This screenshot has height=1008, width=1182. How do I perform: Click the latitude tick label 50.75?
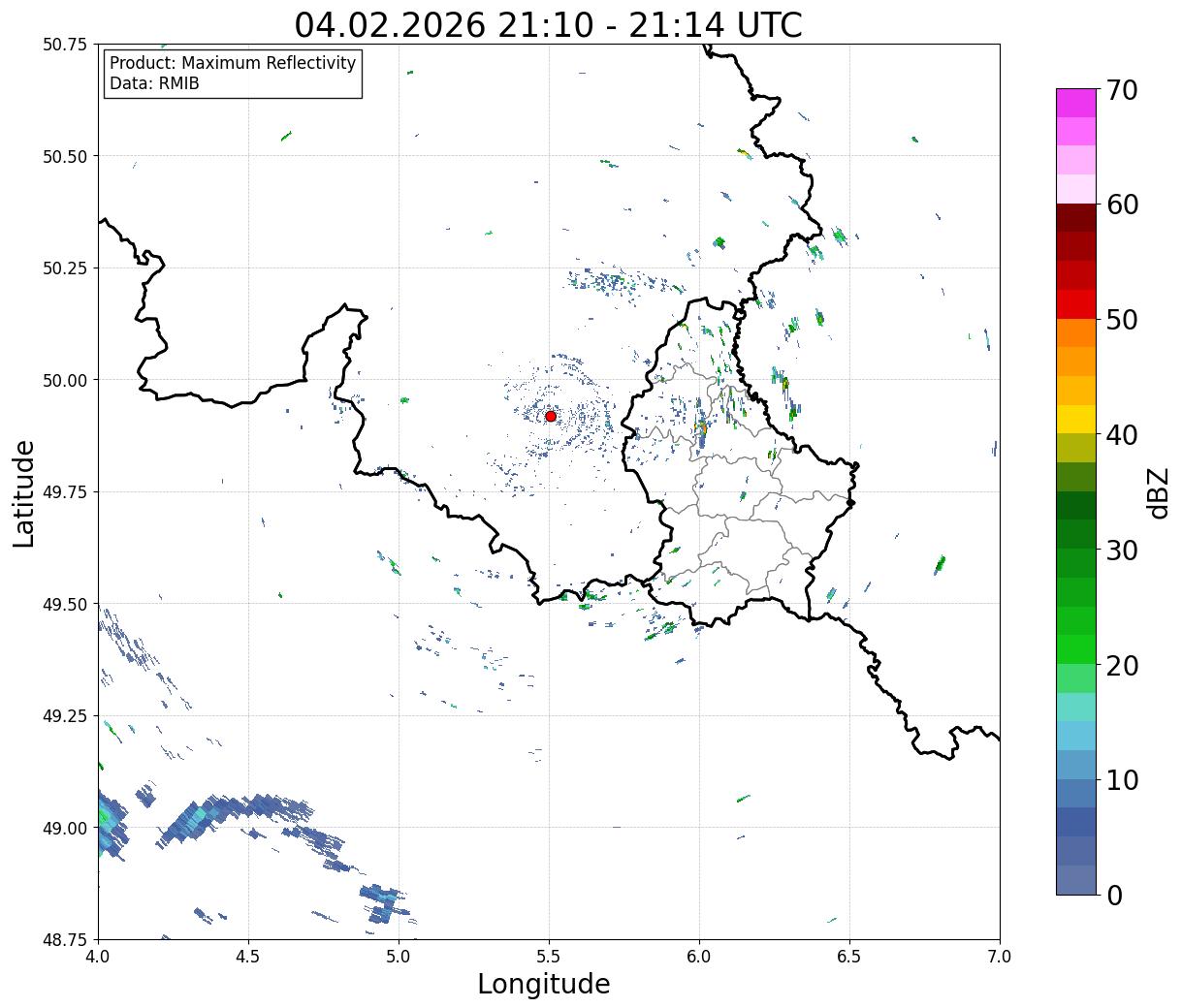(x=65, y=45)
